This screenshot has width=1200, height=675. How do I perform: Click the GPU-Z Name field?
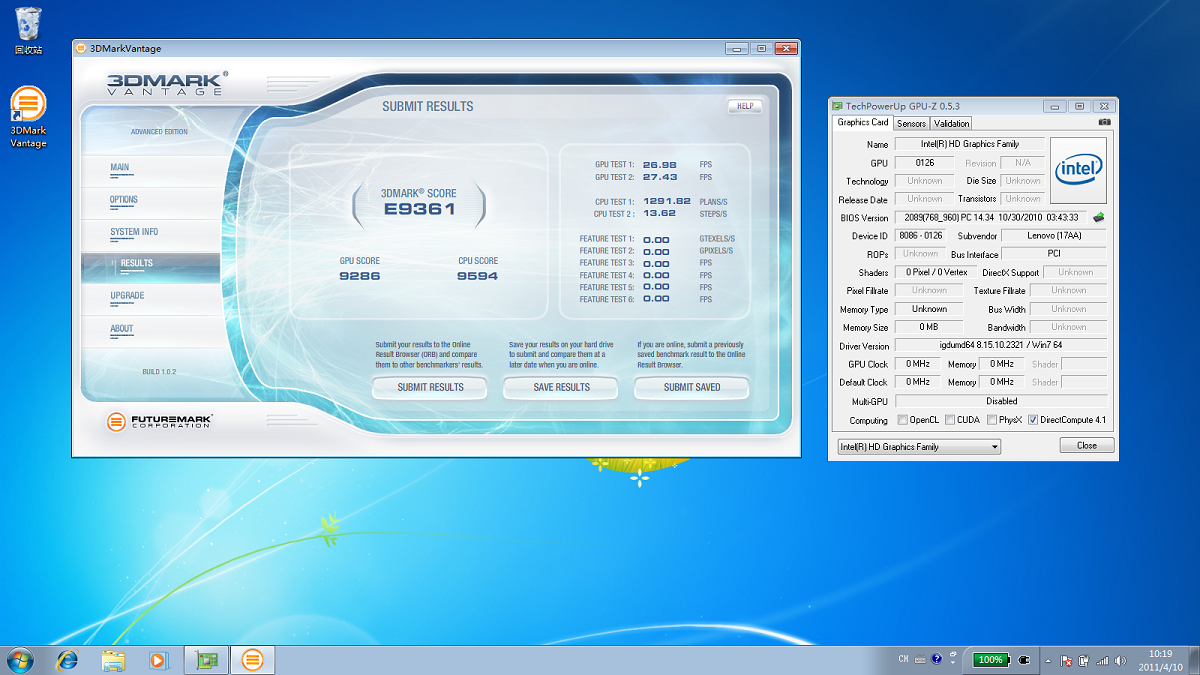click(969, 144)
